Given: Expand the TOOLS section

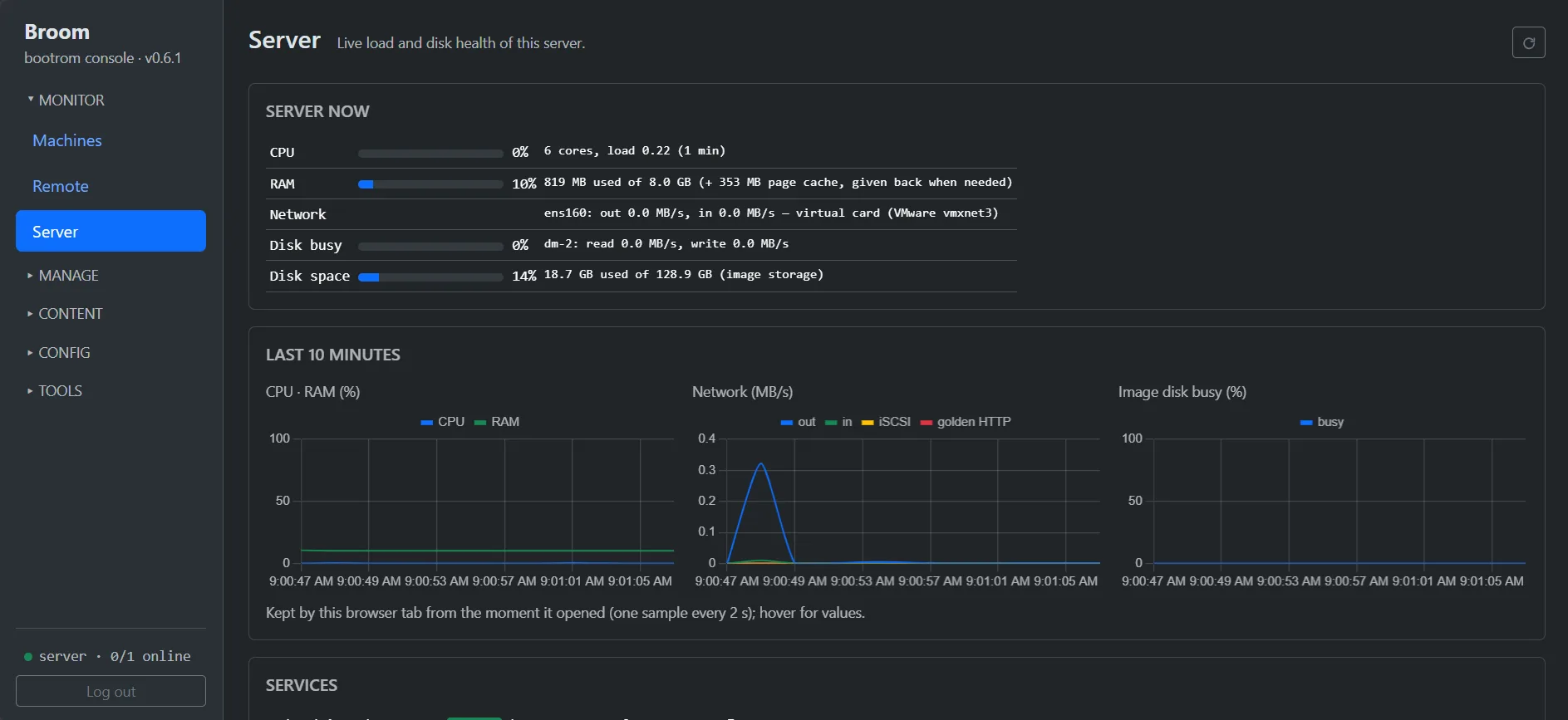Looking at the screenshot, I should [55, 390].
